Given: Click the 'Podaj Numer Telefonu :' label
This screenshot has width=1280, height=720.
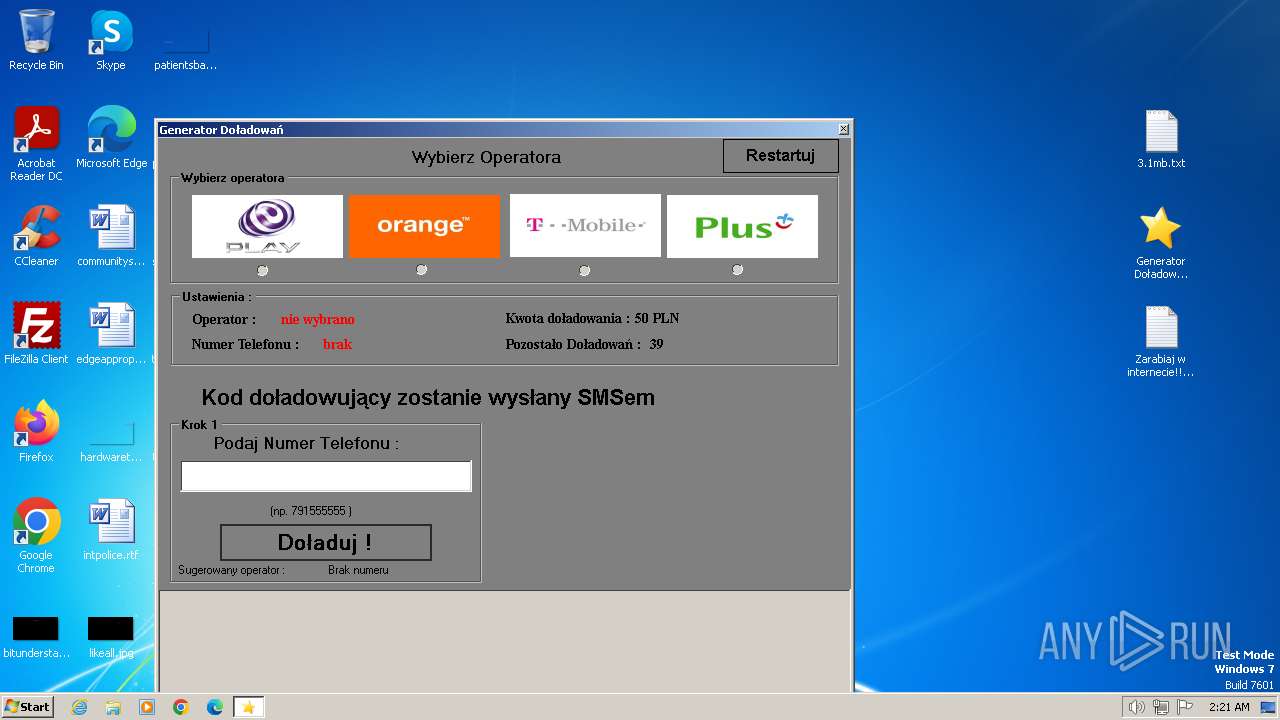Looking at the screenshot, I should click(x=306, y=443).
